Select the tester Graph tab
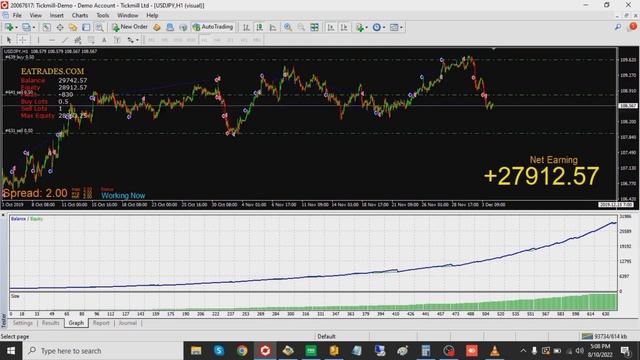Image resolution: width=640 pixels, height=360 pixels. pos(76,323)
